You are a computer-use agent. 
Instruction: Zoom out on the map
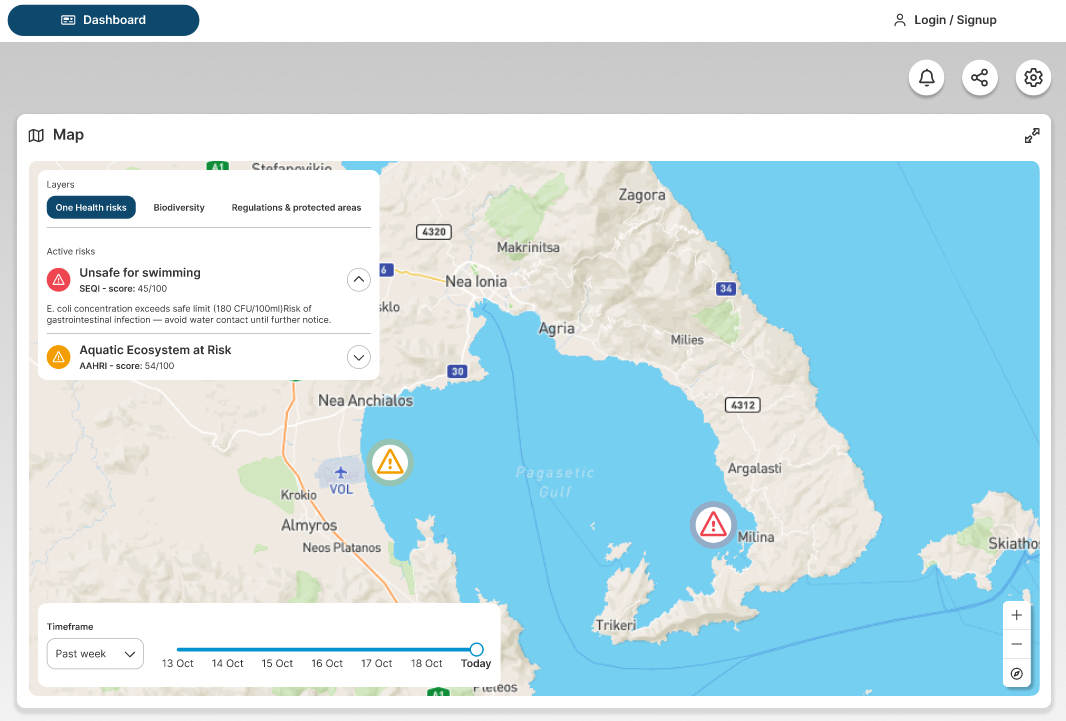[1016, 644]
